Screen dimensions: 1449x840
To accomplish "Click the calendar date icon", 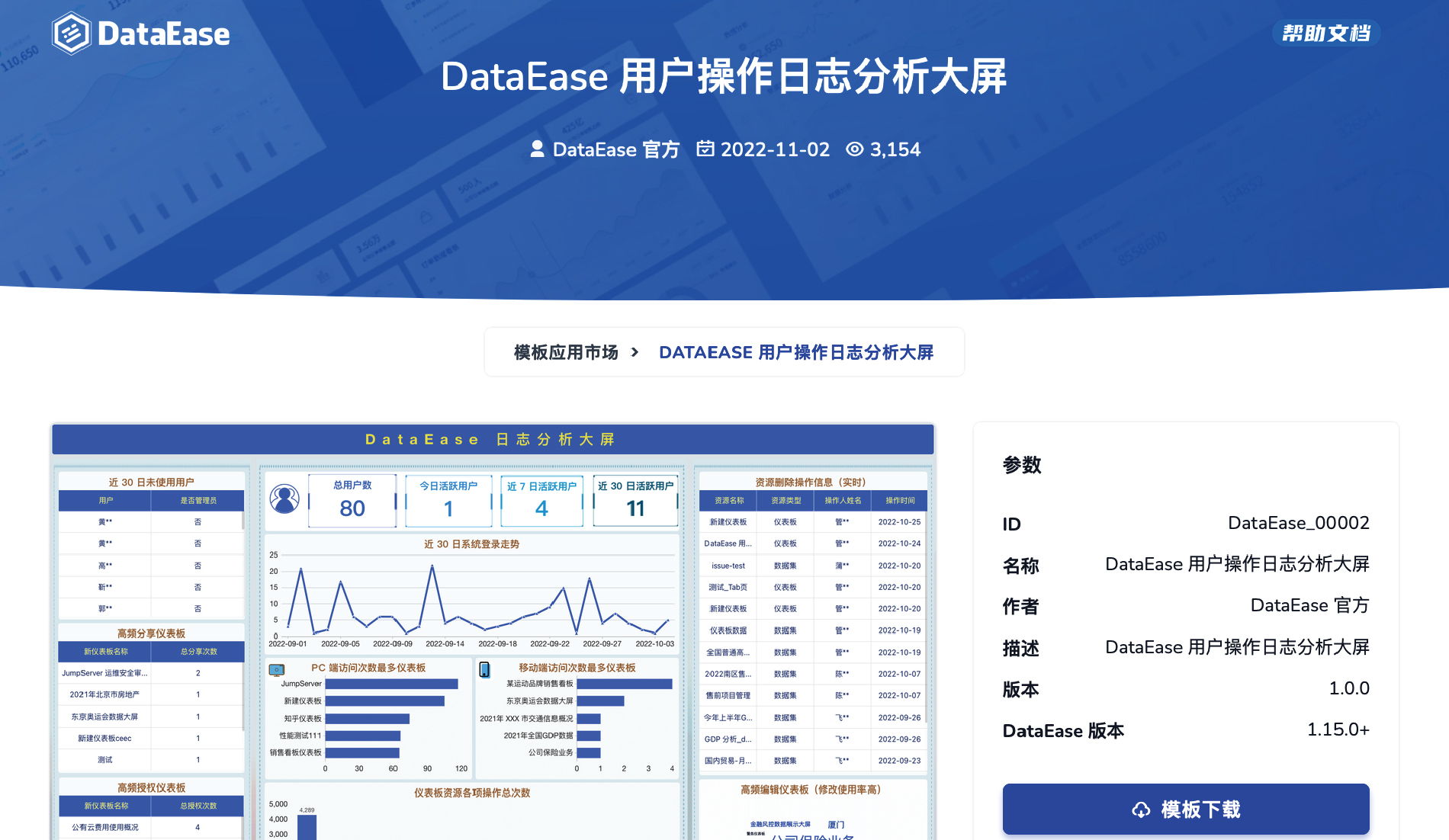I will click(x=705, y=149).
